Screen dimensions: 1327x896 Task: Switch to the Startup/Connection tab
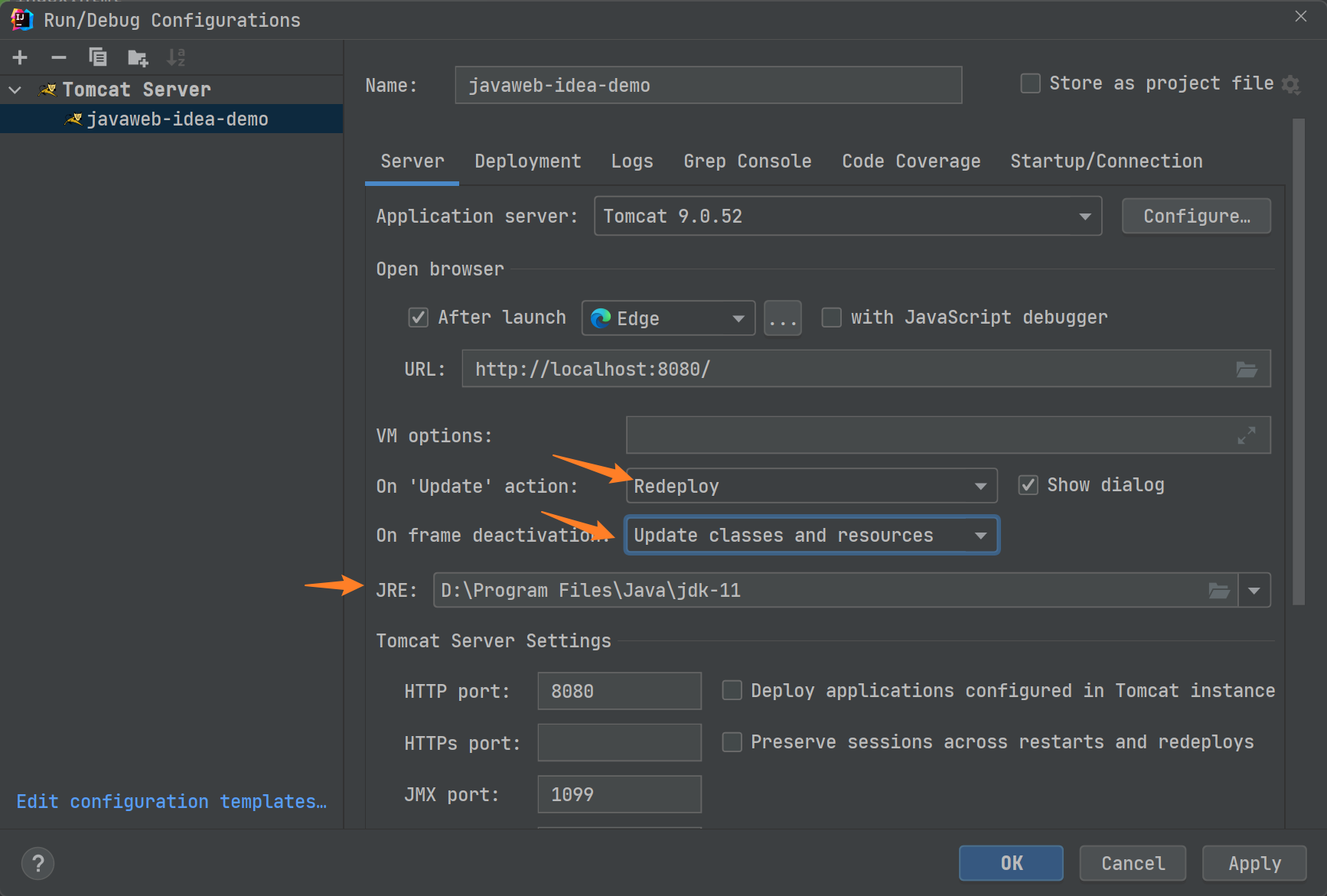click(x=1106, y=161)
